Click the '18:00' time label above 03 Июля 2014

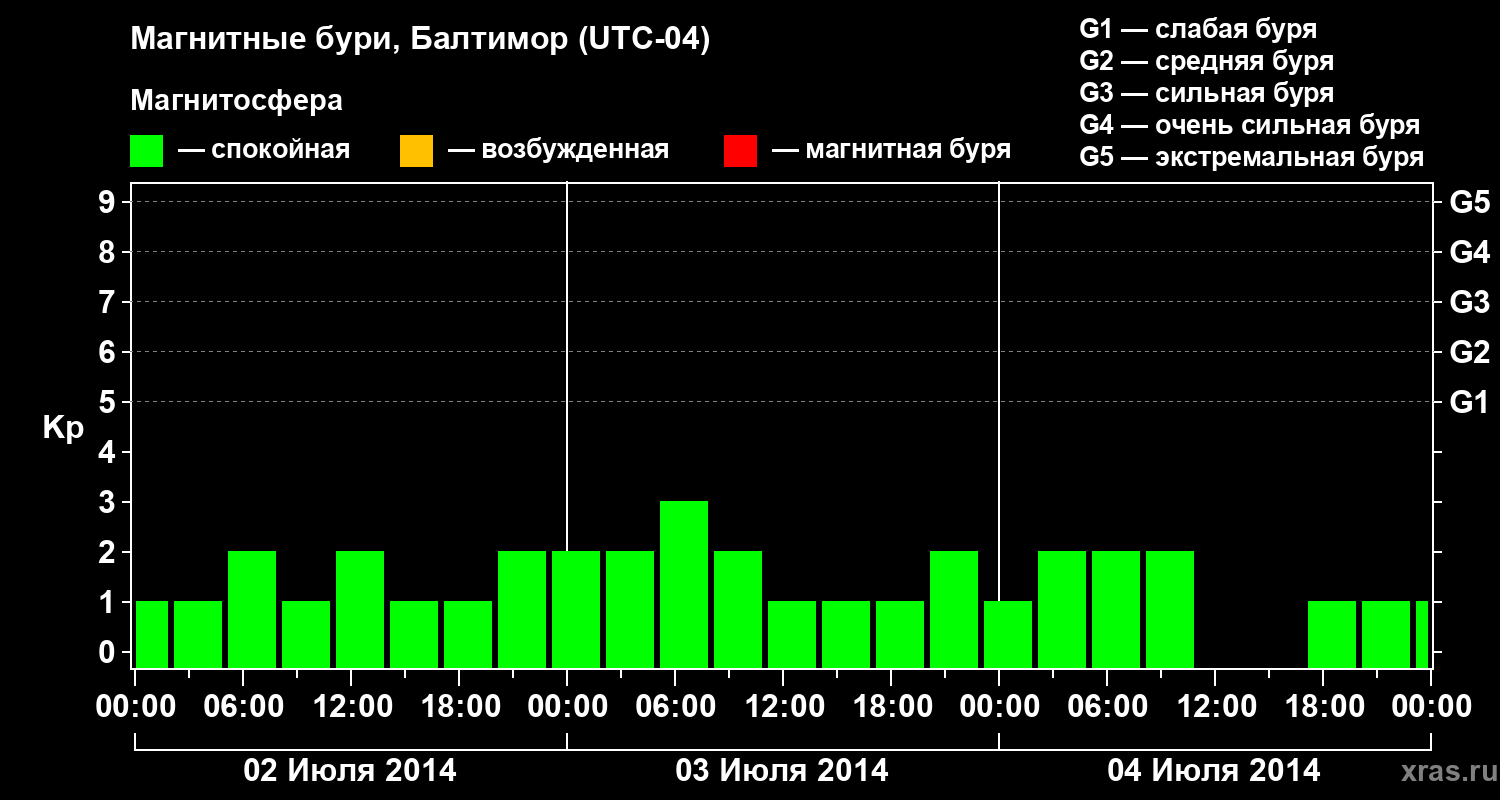(891, 707)
